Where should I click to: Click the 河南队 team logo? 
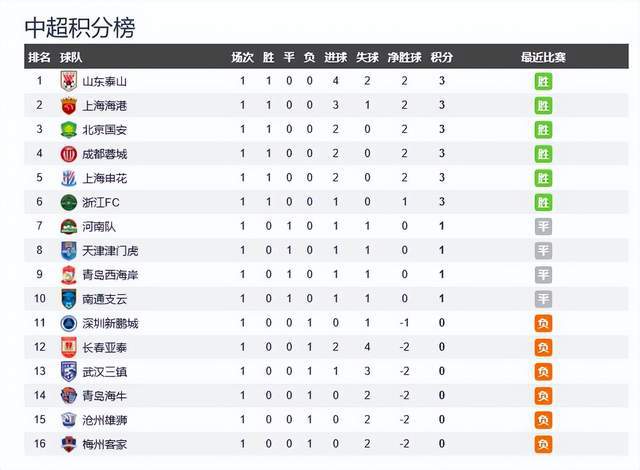click(x=68, y=226)
